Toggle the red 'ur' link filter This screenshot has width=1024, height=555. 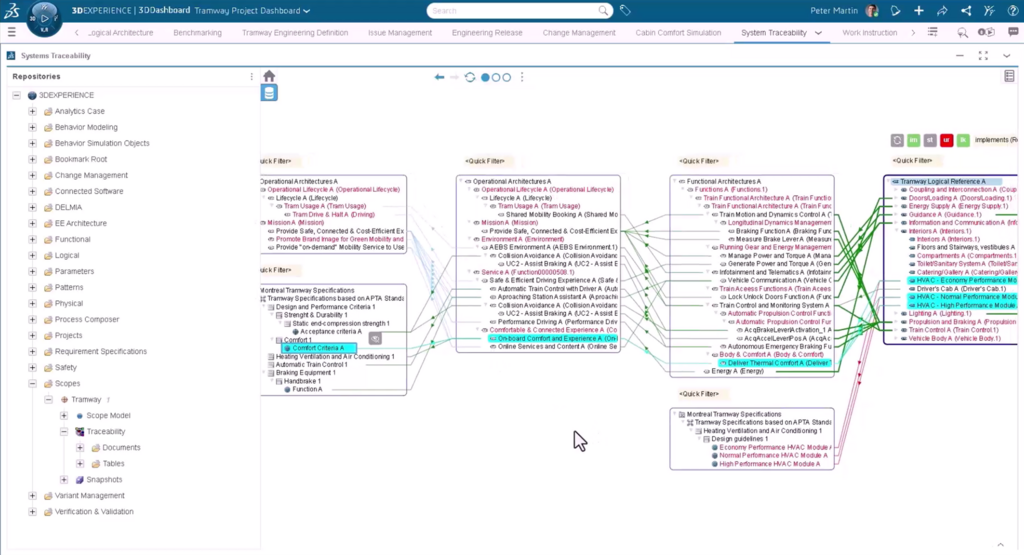946,141
